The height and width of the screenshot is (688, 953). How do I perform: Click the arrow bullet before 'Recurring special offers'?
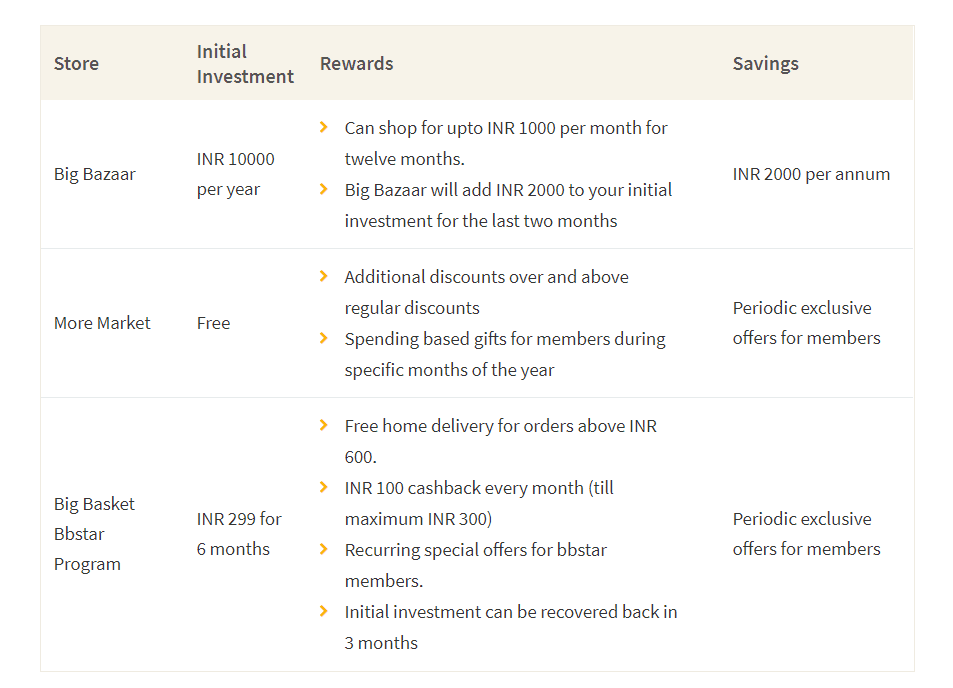323,549
